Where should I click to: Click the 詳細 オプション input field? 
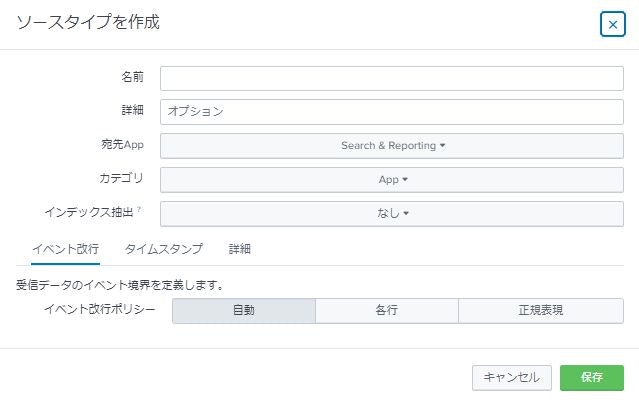(x=392, y=112)
